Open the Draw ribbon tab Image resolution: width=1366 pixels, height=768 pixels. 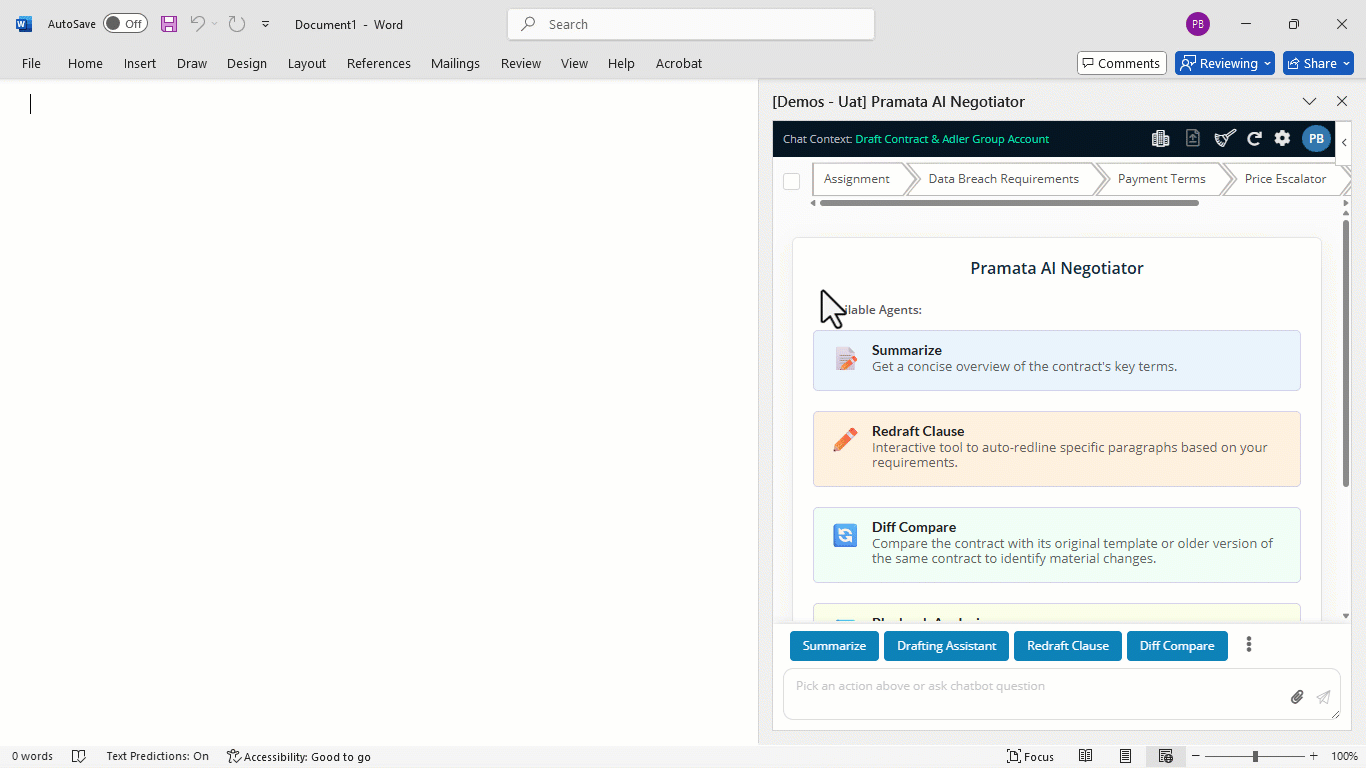(192, 63)
